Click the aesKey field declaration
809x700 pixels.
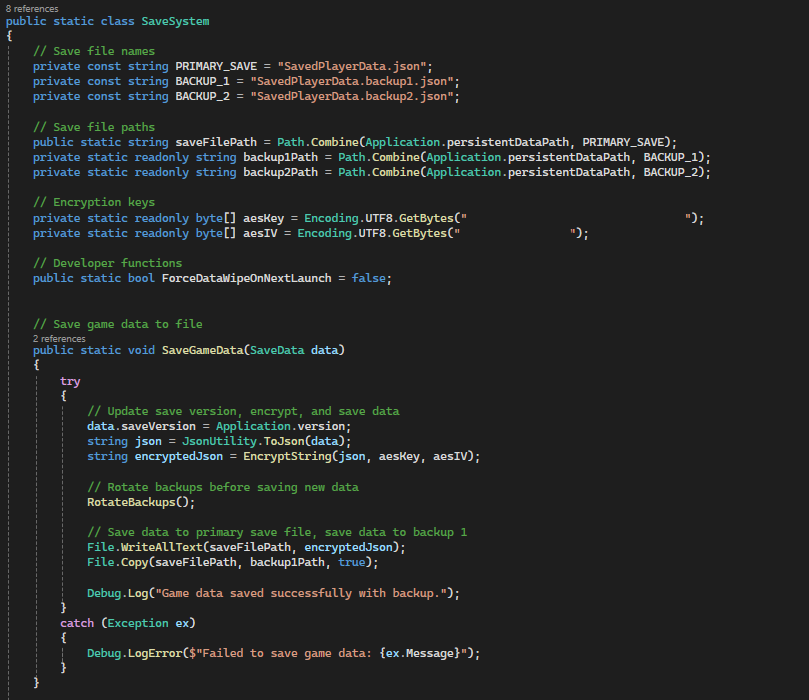264,218
